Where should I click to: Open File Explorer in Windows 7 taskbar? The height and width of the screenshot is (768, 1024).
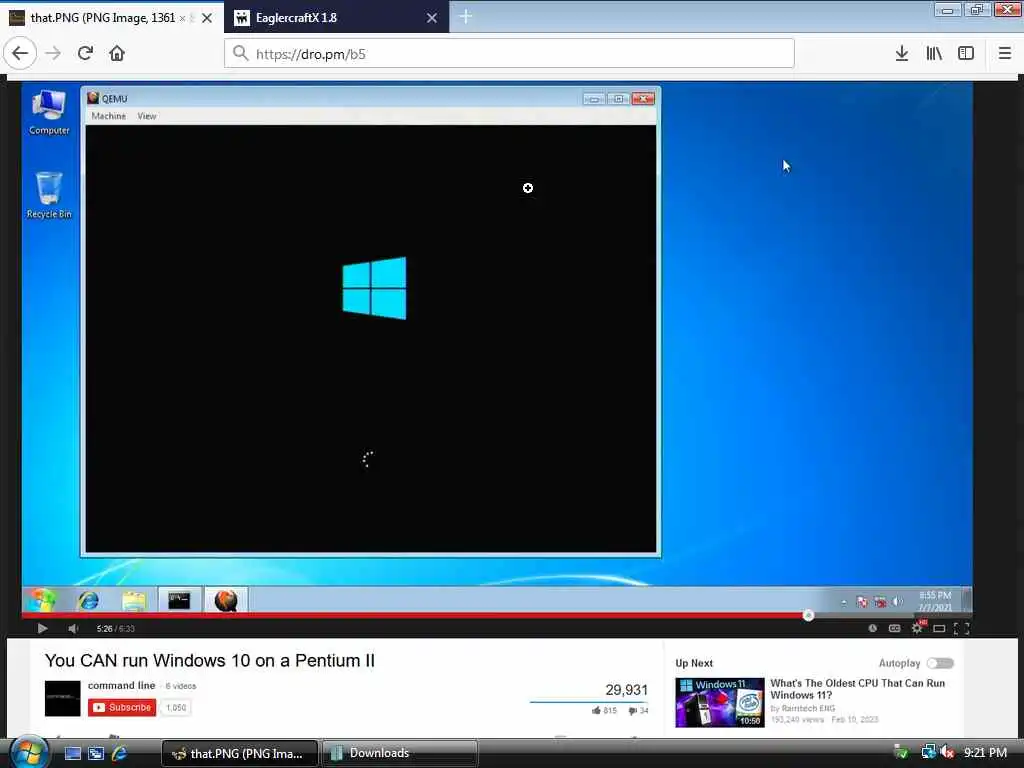[x=134, y=600]
